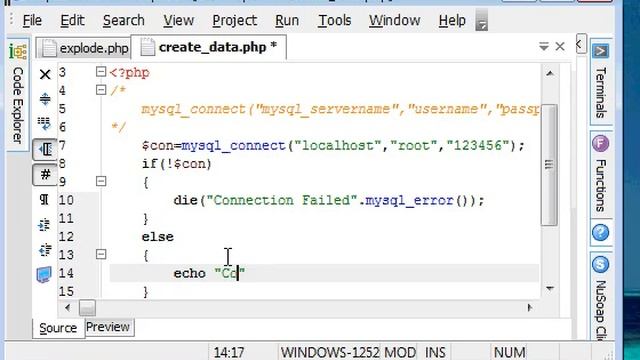The image size is (640, 360).
Task: Click the horizontal scrollbar right arrow
Action: 530,307
